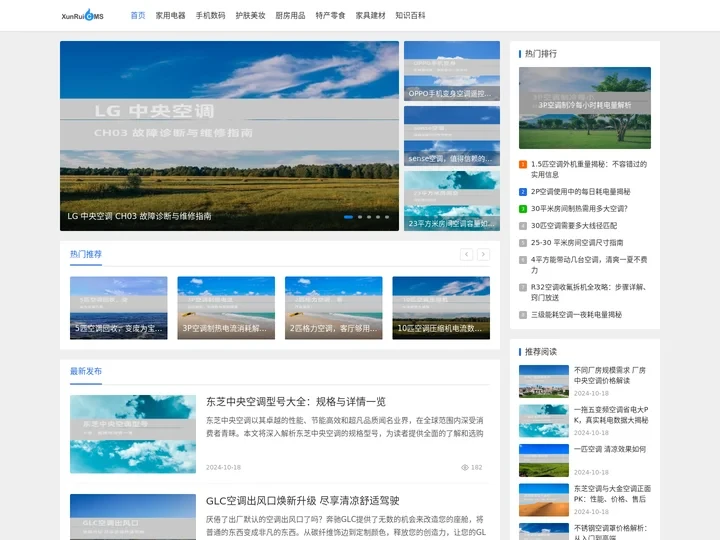Switch to the 知识百科 section
Screen dimensions: 720x540
[x=410, y=16]
